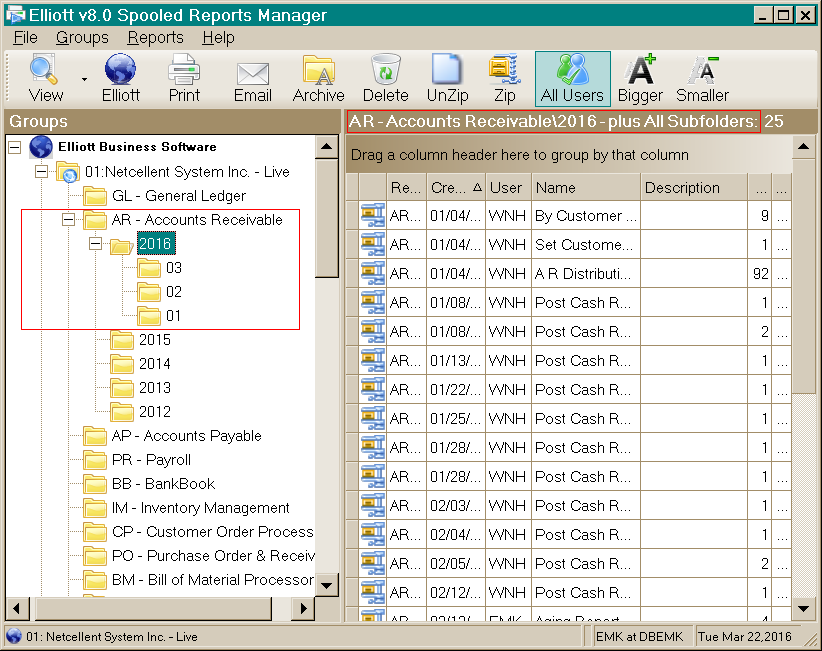Viewport: 822px width, 651px height.
Task: Email the selected report
Action: (253, 79)
